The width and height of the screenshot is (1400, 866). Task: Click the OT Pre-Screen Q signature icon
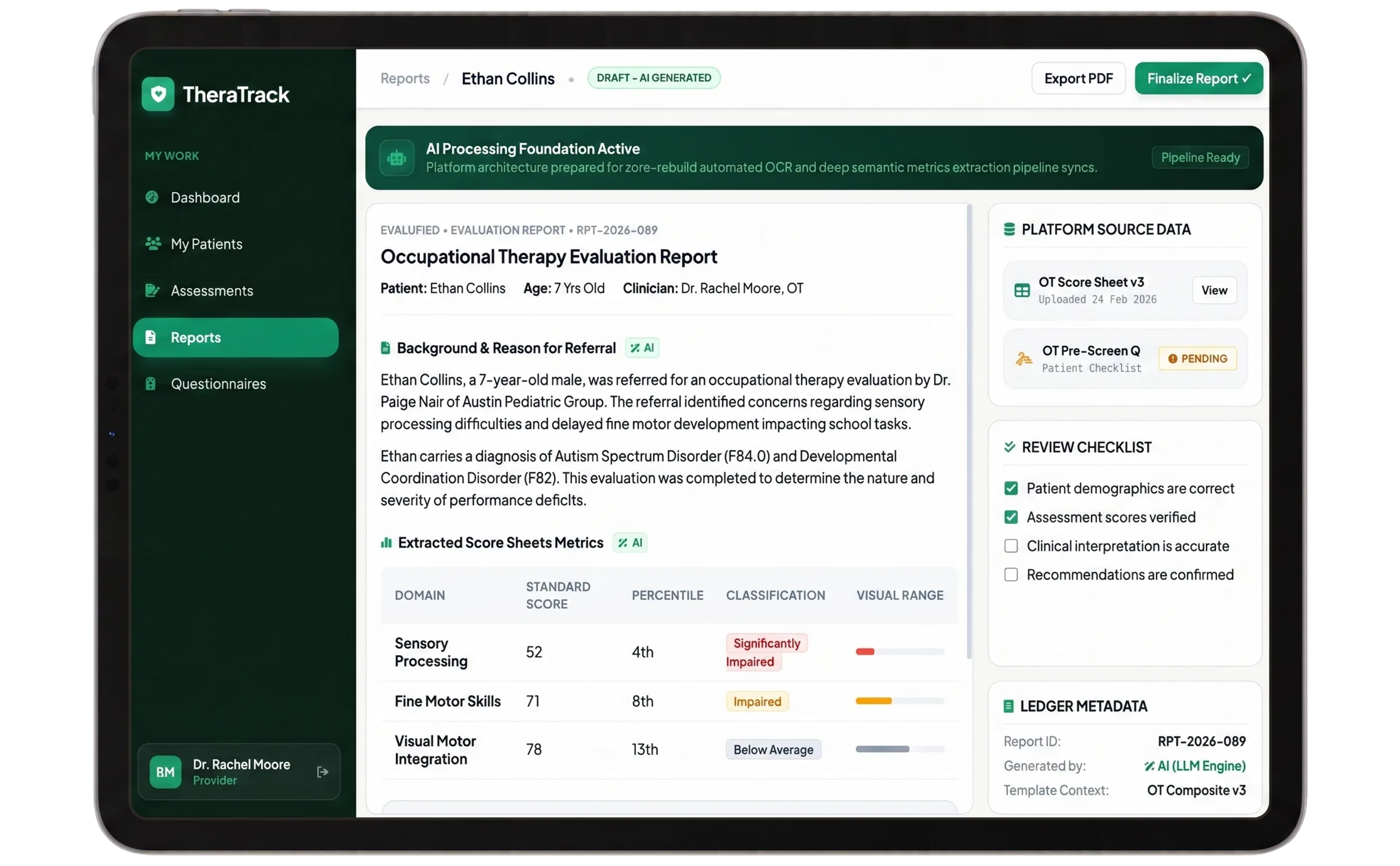click(x=1024, y=358)
